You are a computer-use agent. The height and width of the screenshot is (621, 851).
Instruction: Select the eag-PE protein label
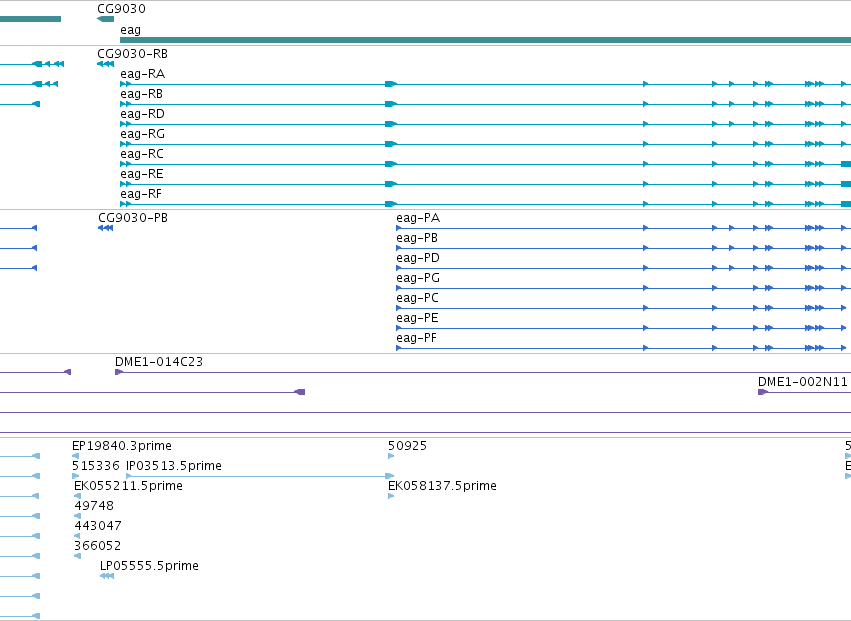417,319
